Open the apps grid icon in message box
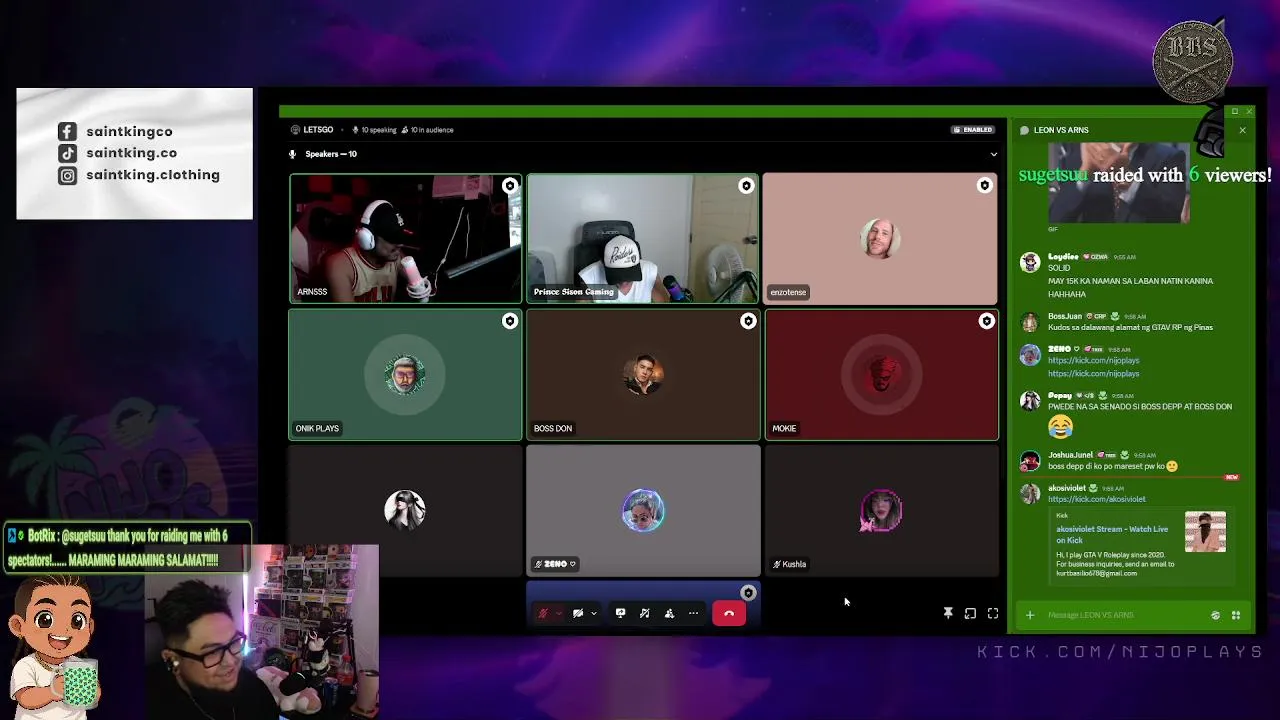Viewport: 1280px width, 720px height. (1236, 615)
